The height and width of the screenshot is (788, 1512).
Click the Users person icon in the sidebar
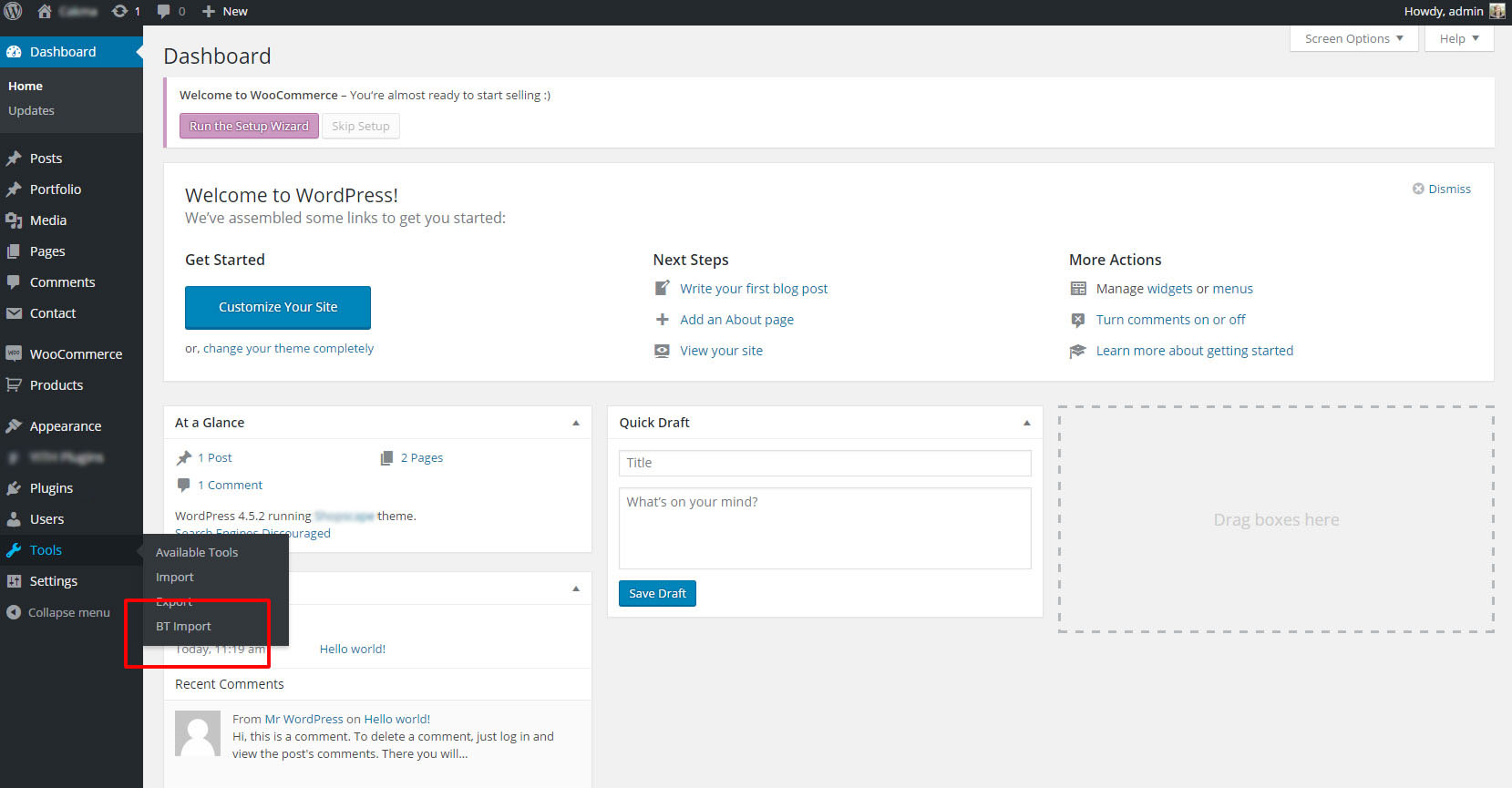tap(14, 519)
